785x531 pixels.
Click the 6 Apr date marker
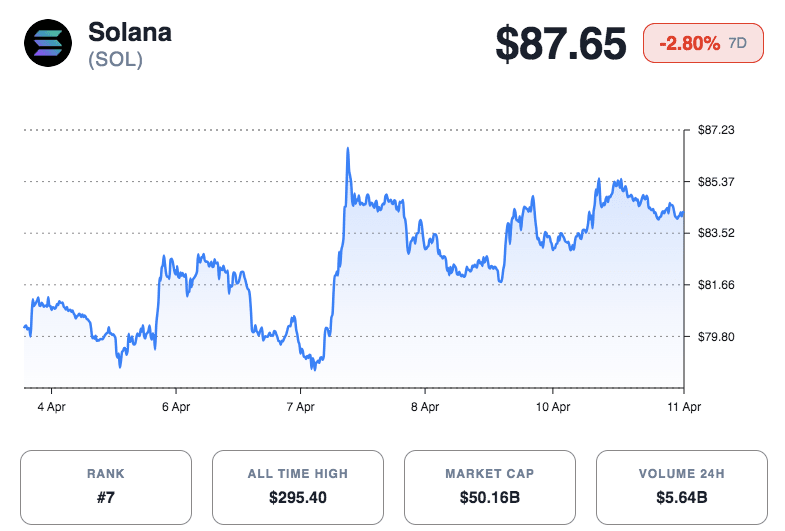click(x=175, y=407)
